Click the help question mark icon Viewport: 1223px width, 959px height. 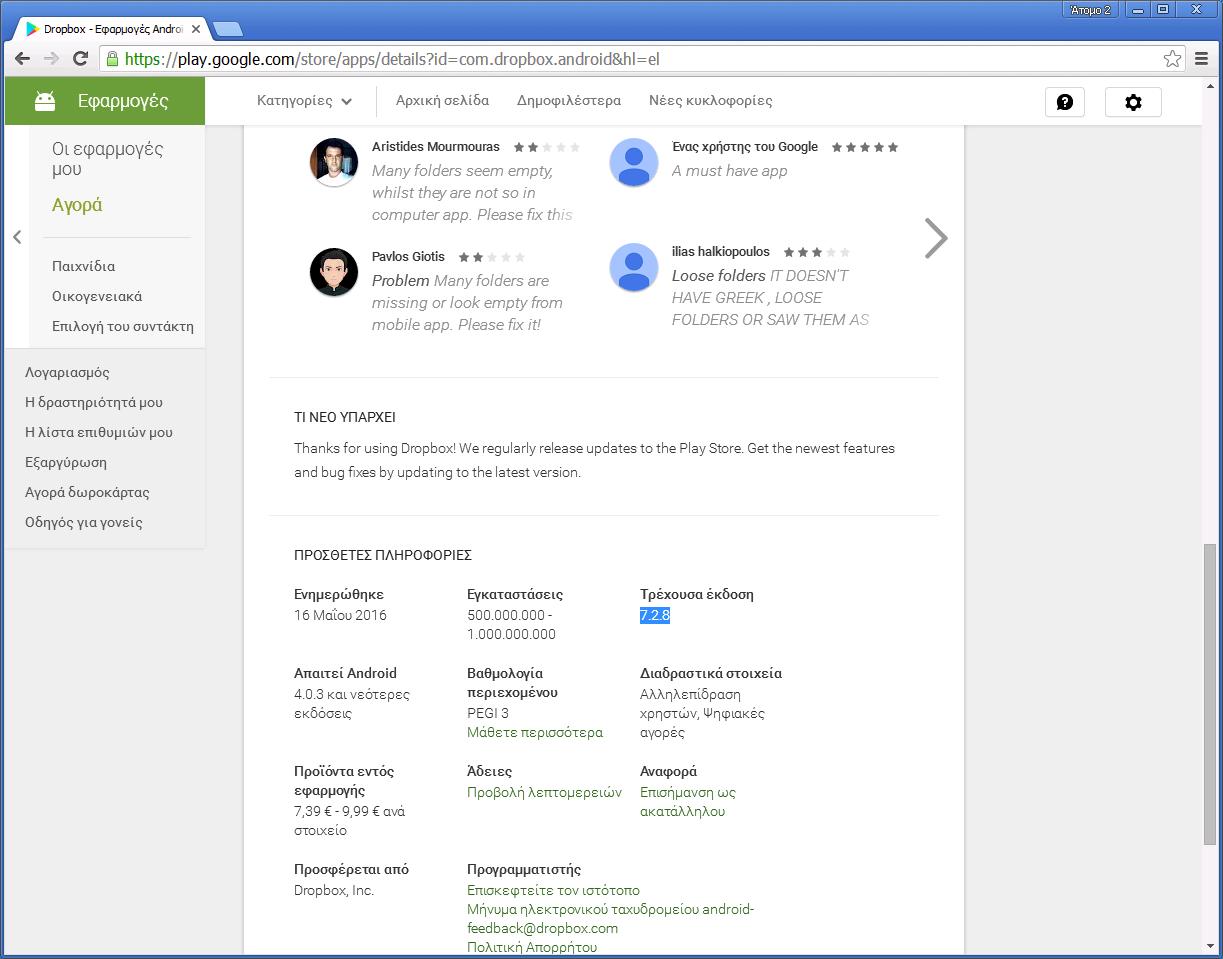pos(1065,102)
